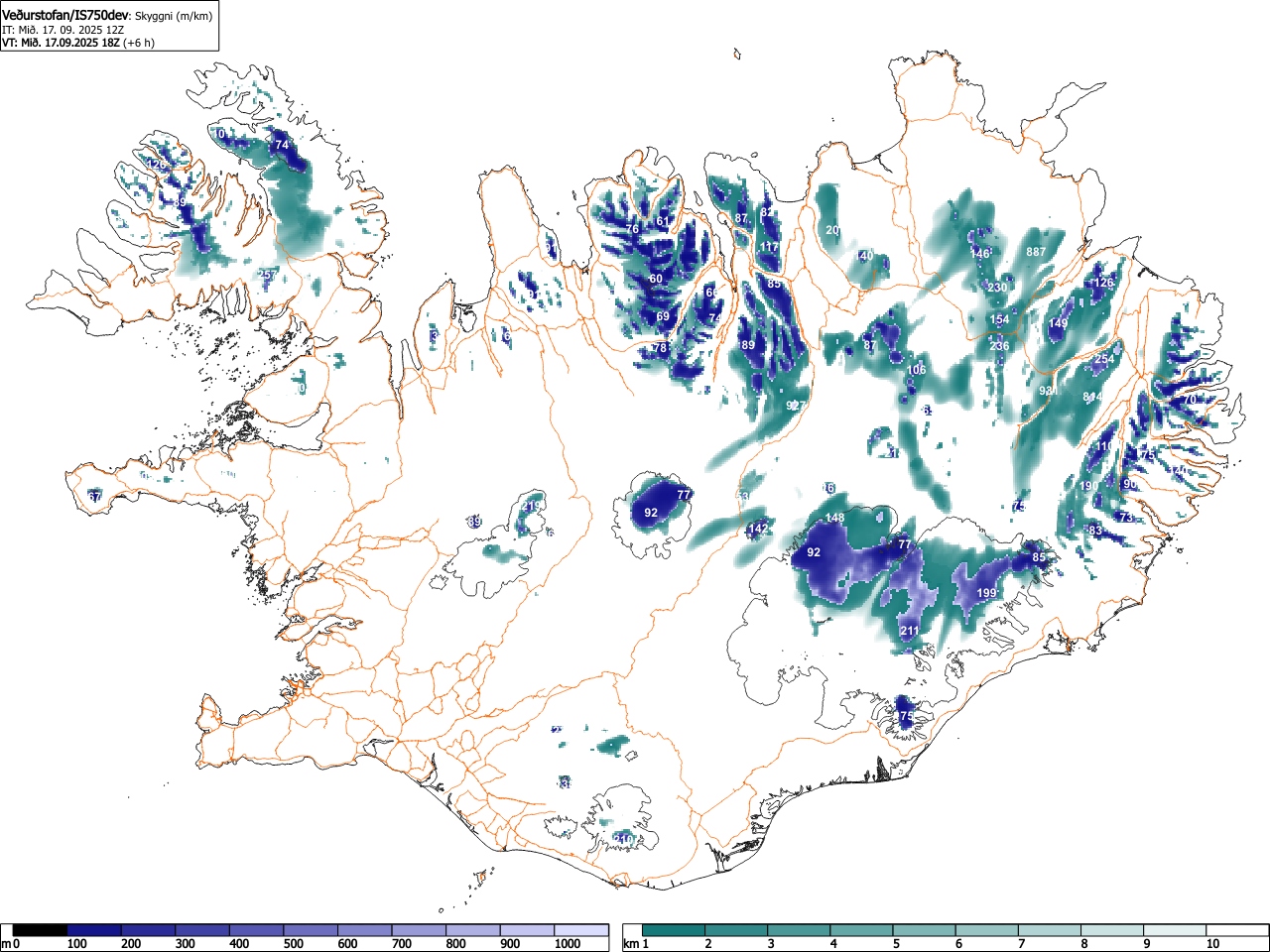Select the 67 value on Snæfellsnes
Screen dimensions: 1270x952
click(x=95, y=496)
